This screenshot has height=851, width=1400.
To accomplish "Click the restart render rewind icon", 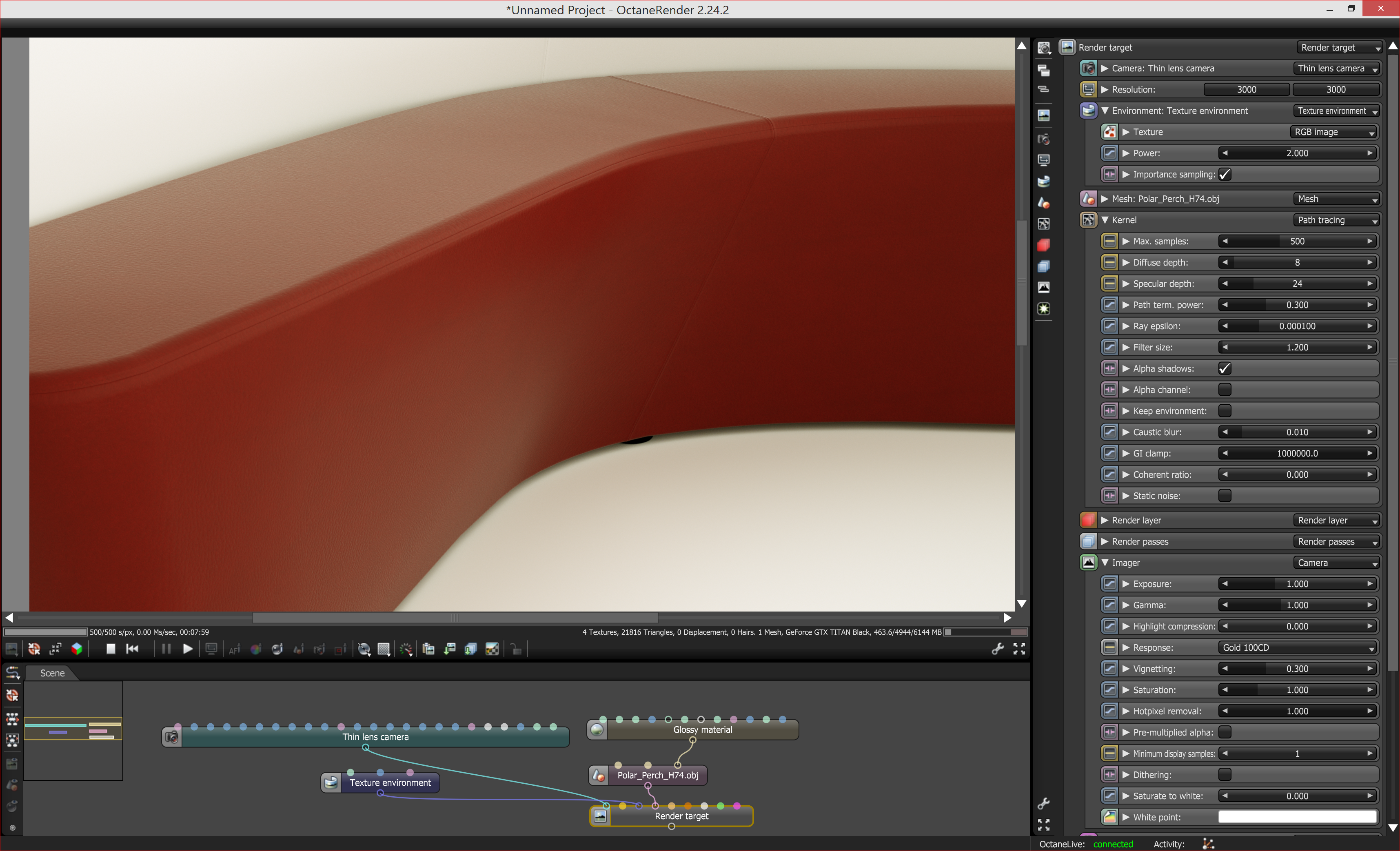I will [x=132, y=649].
